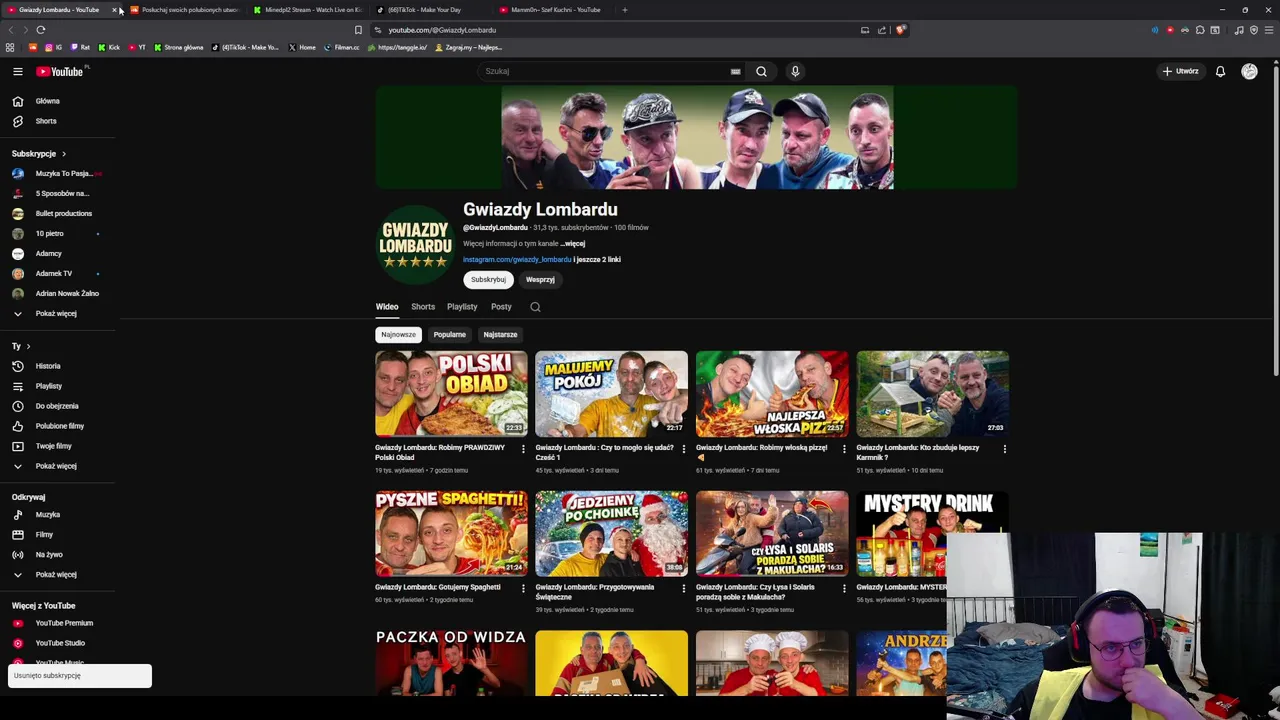Viewport: 1280px width, 720px height.
Task: Open the browser extensions puzzle icon
Action: [x=1200, y=30]
